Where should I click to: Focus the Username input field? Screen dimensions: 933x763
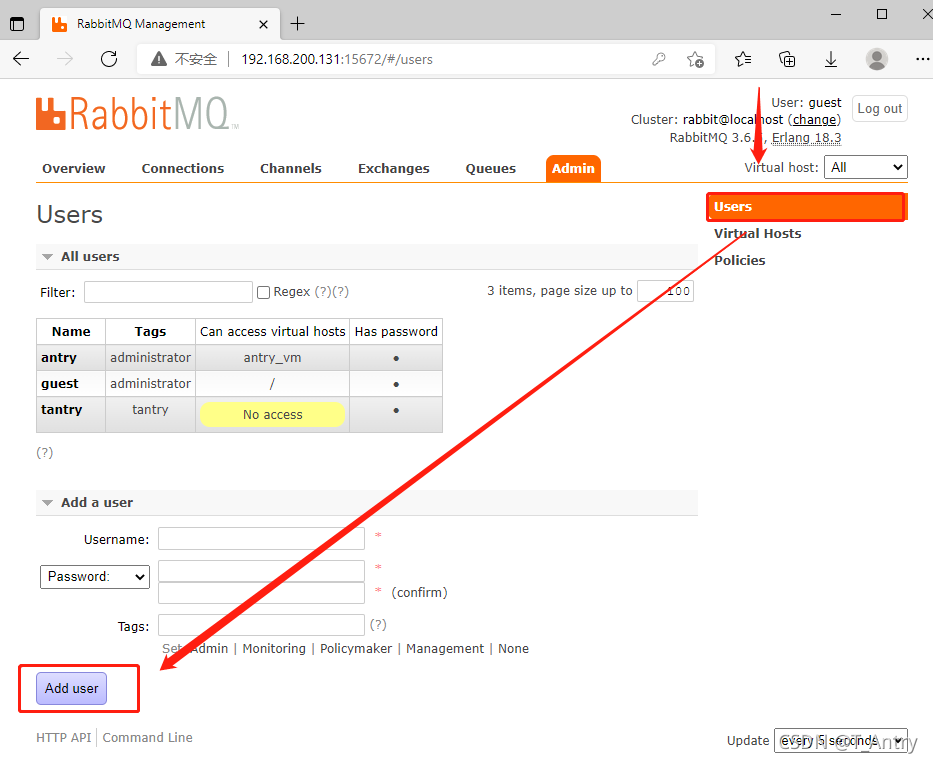pyautogui.click(x=261, y=539)
